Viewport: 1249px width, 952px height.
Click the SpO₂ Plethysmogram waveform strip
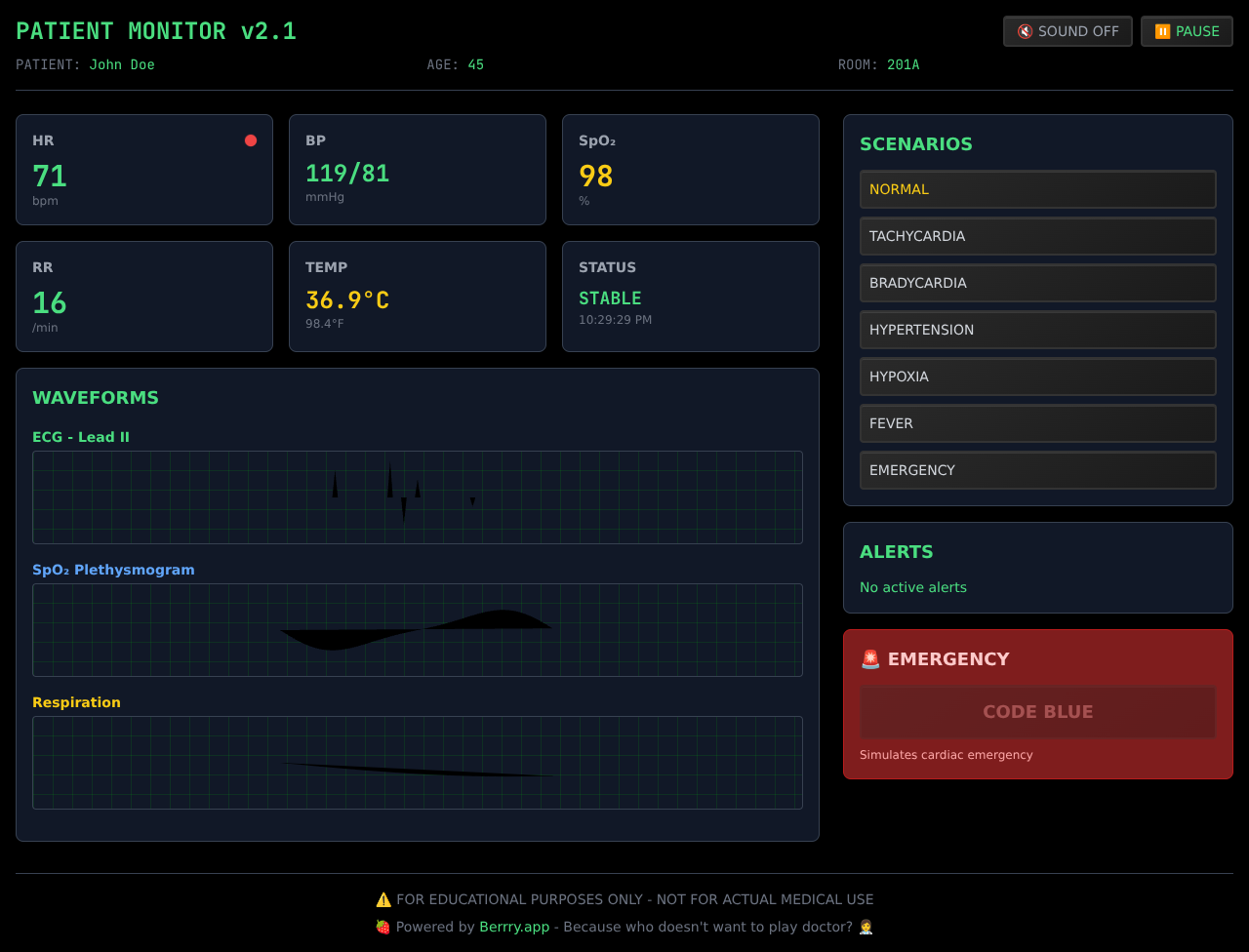click(x=417, y=630)
